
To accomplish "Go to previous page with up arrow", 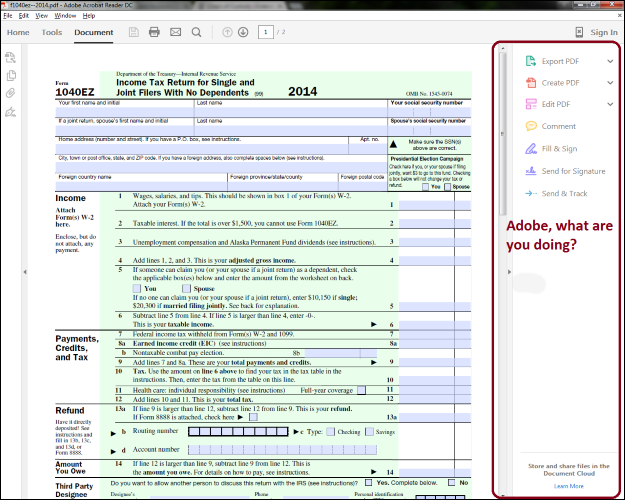I will click(x=225, y=32).
